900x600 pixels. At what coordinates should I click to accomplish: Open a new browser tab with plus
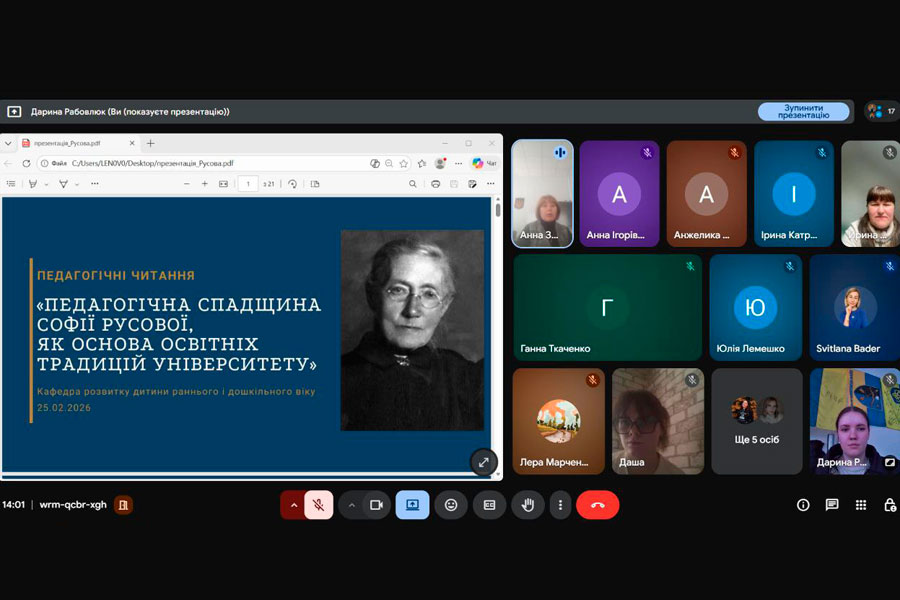pos(150,143)
